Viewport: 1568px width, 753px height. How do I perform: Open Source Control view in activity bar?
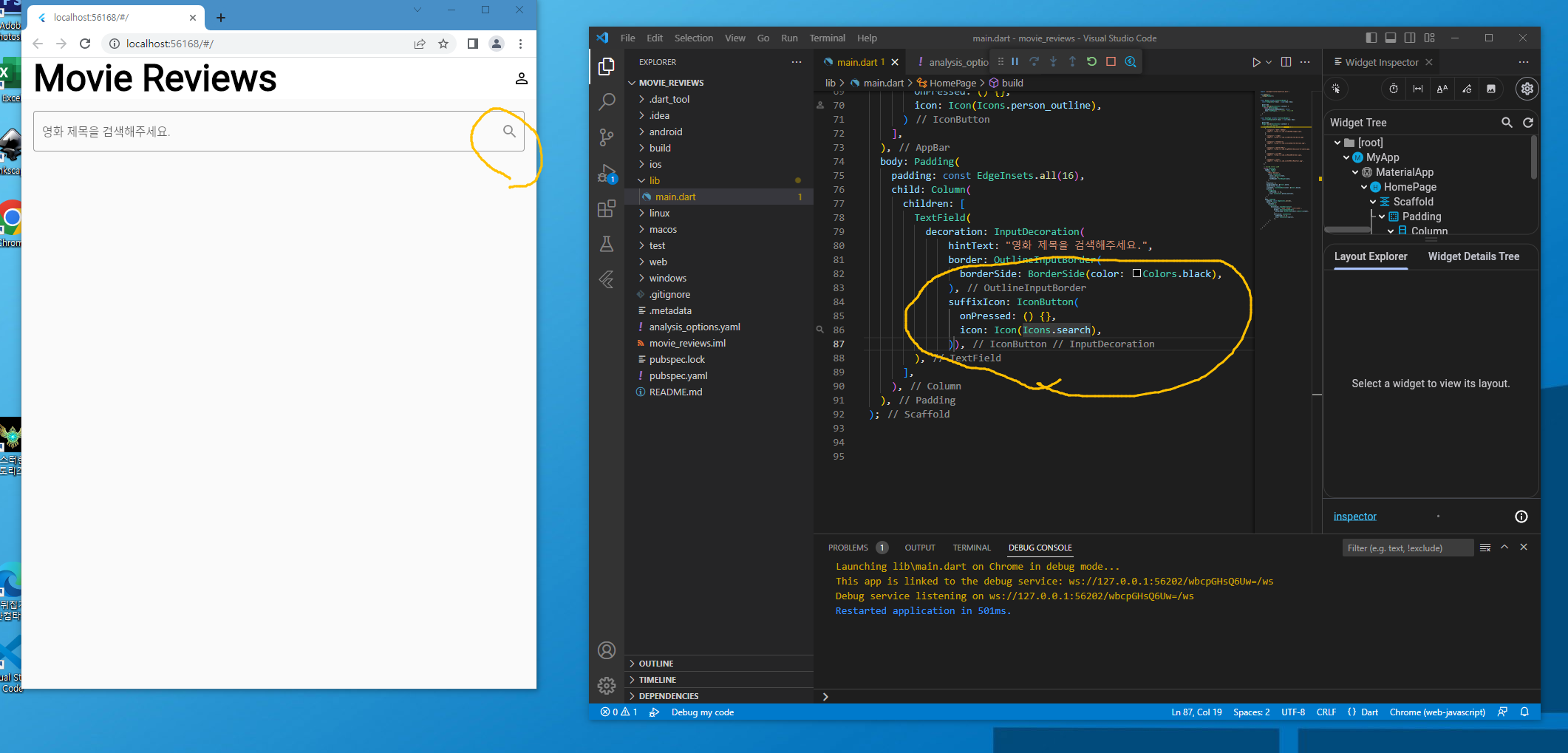click(607, 137)
